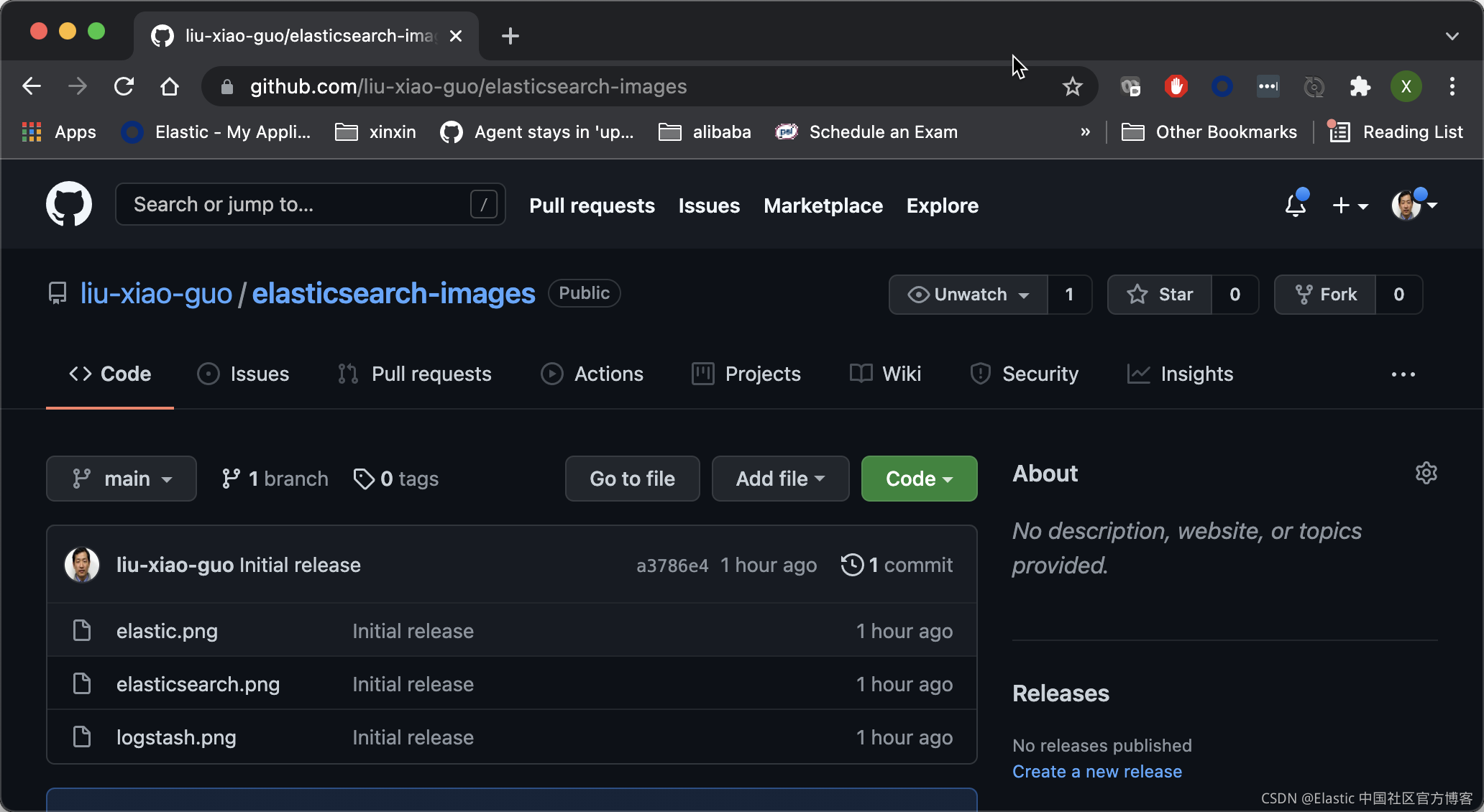The height and width of the screenshot is (812, 1484).
Task: Open Schedule an Exam bookmark
Action: click(x=866, y=132)
